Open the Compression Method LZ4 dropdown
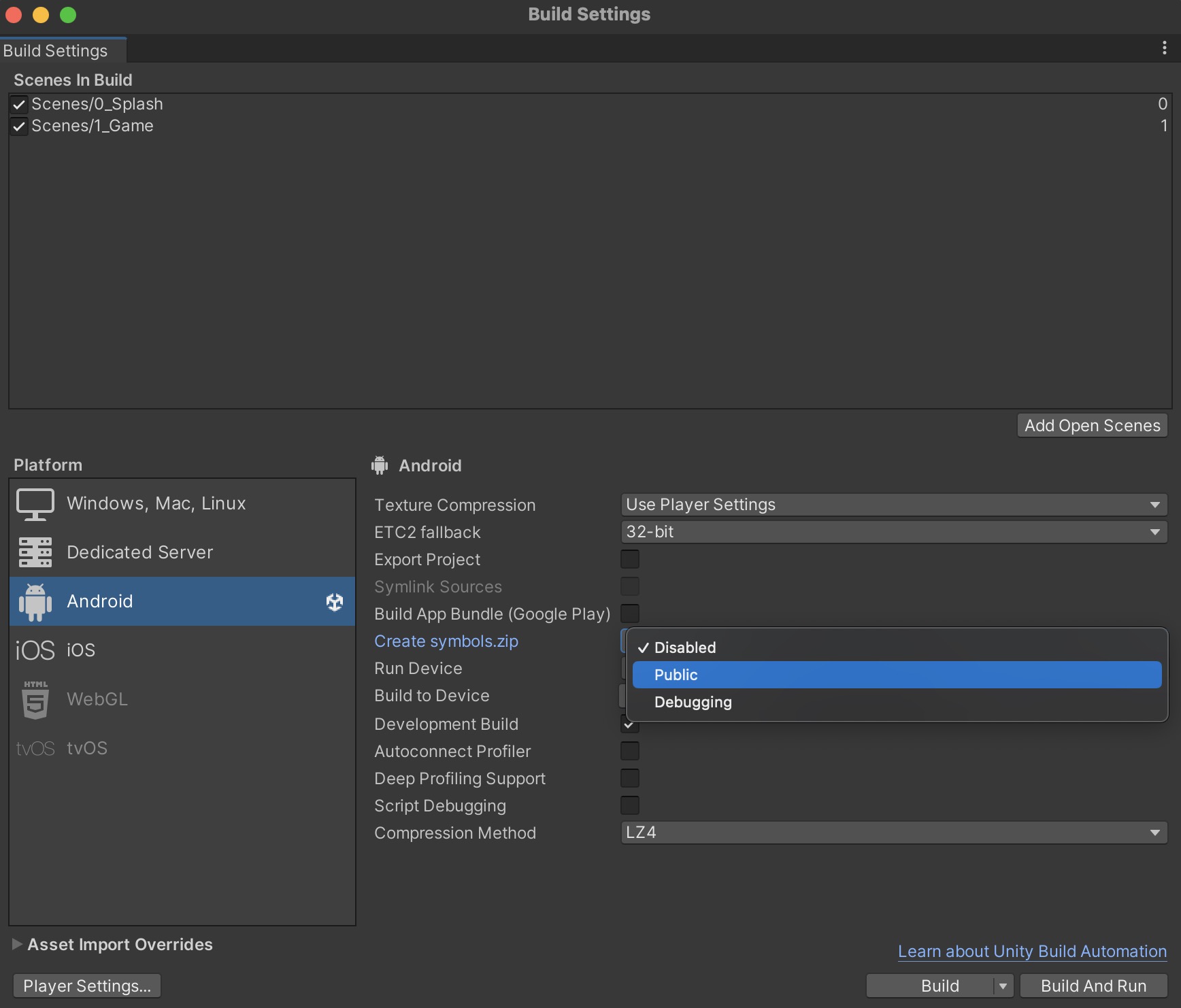 894,833
